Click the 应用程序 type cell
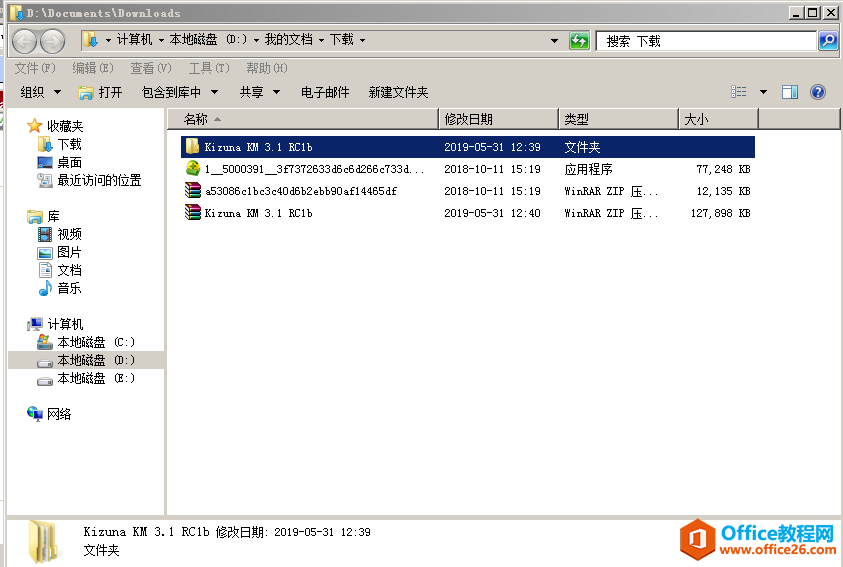 (x=588, y=169)
